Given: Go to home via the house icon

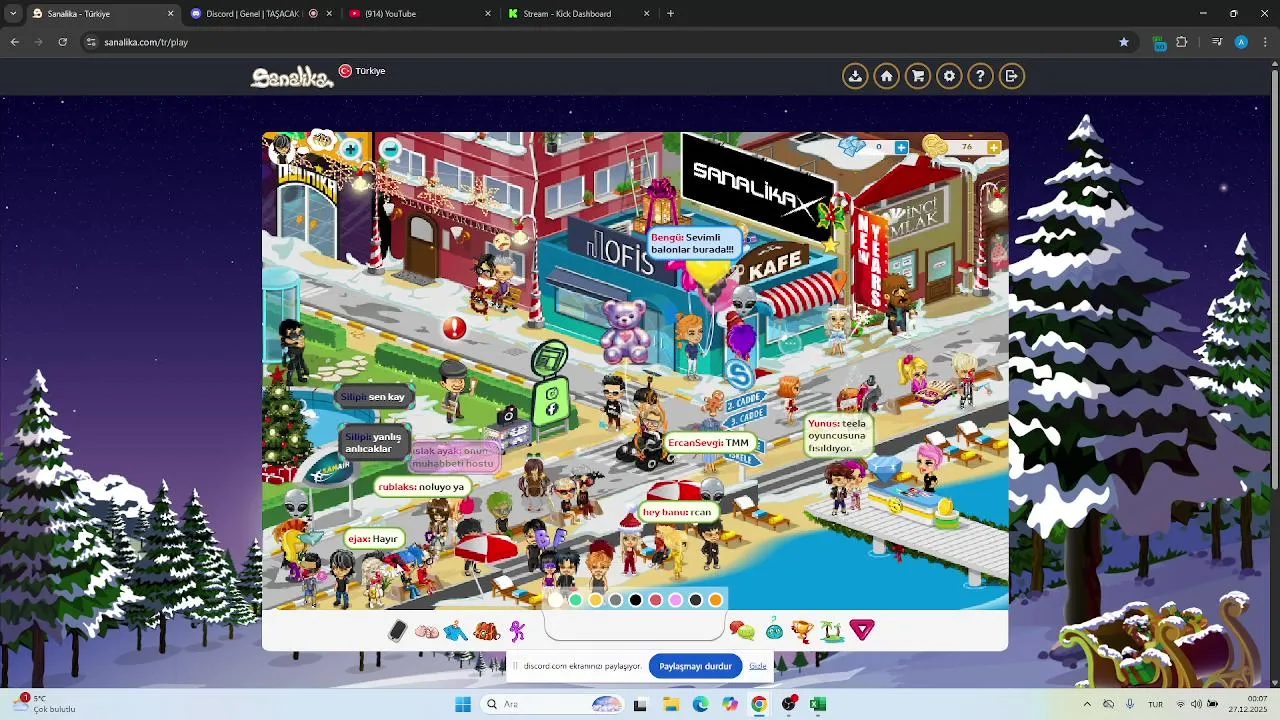Looking at the screenshot, I should click(x=886, y=76).
